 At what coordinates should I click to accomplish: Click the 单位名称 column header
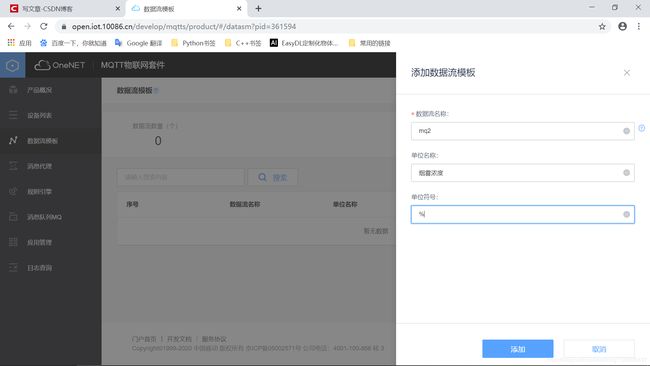coord(345,204)
